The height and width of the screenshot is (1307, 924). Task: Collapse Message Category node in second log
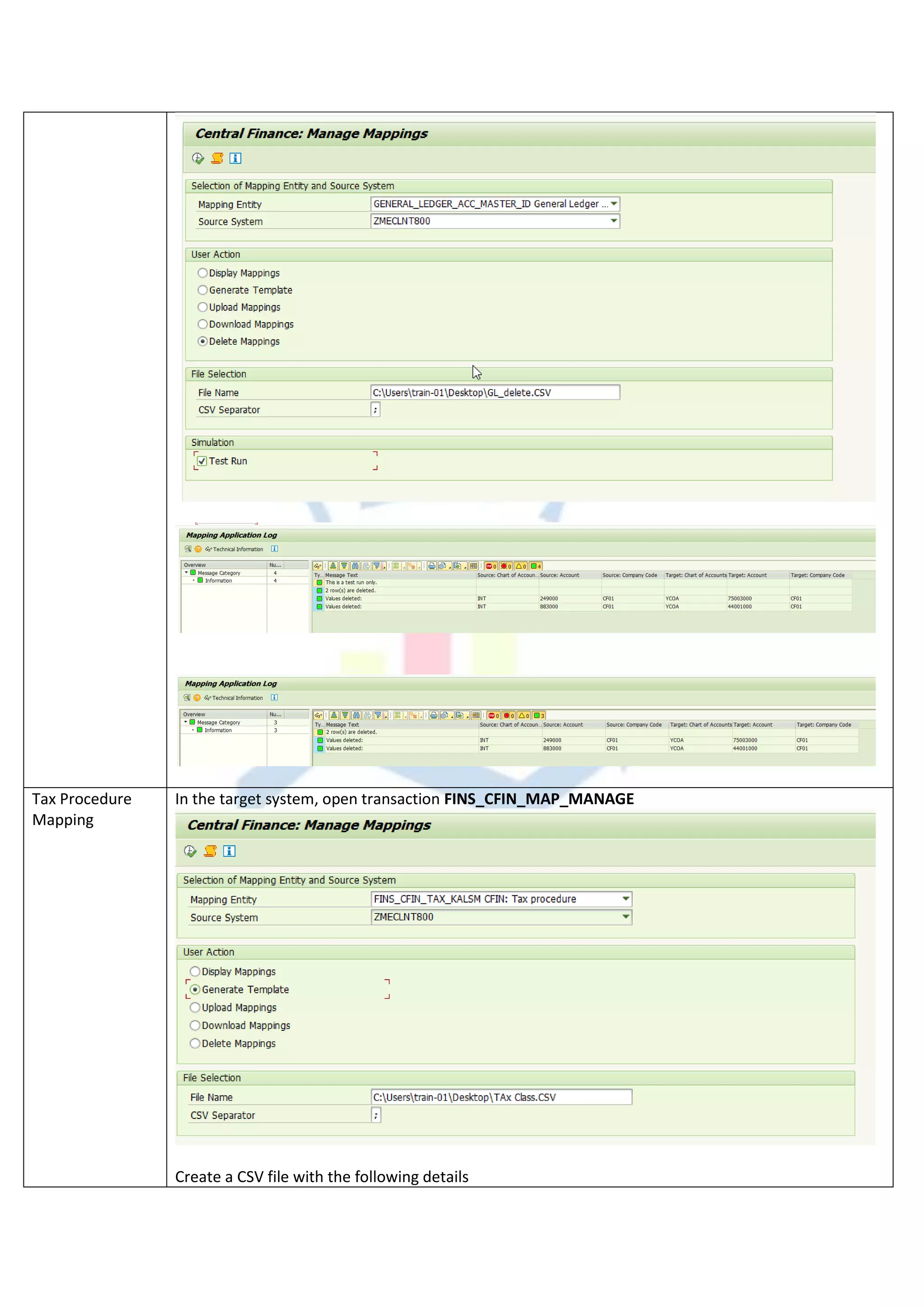pos(185,722)
